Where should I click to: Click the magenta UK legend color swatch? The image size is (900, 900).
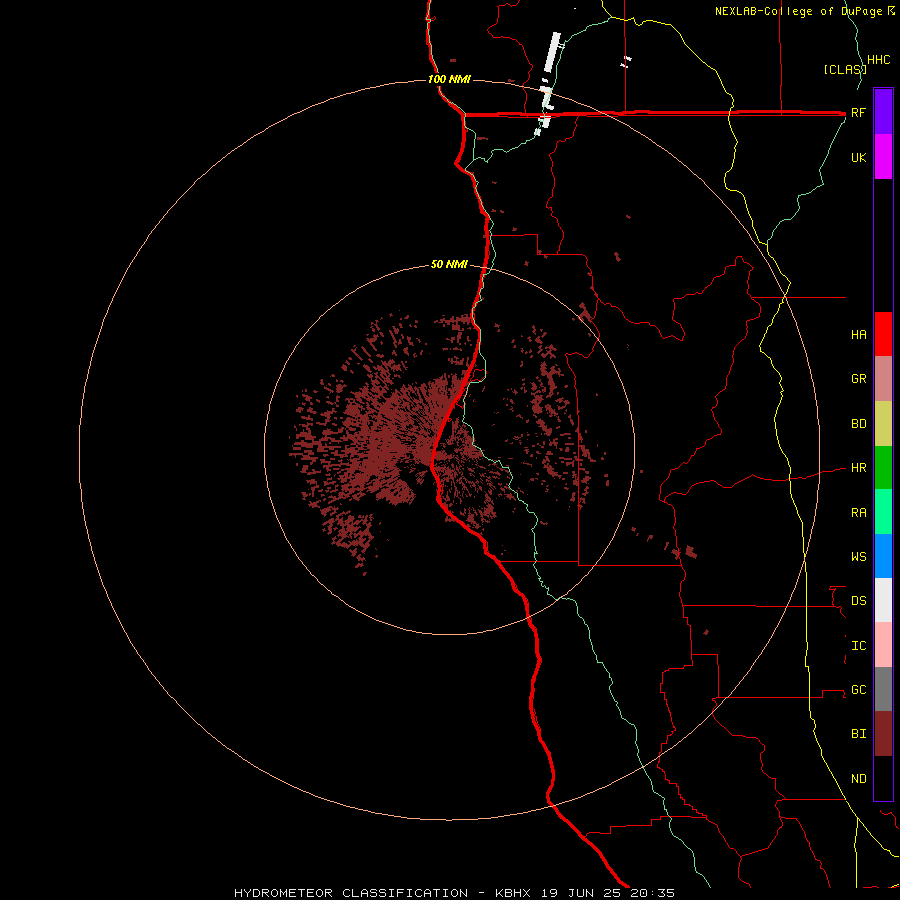click(x=883, y=157)
